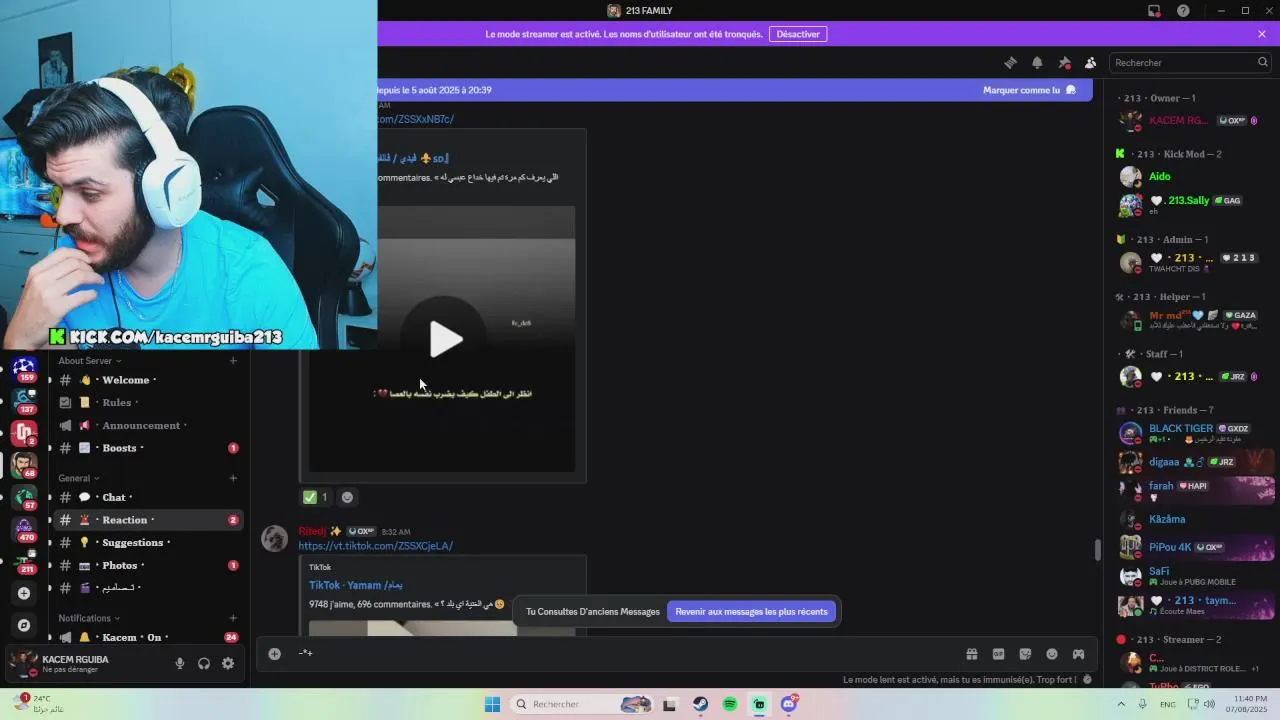Screen dimensions: 1280x720
Task: Open server icon with 137 badge
Action: point(24,400)
